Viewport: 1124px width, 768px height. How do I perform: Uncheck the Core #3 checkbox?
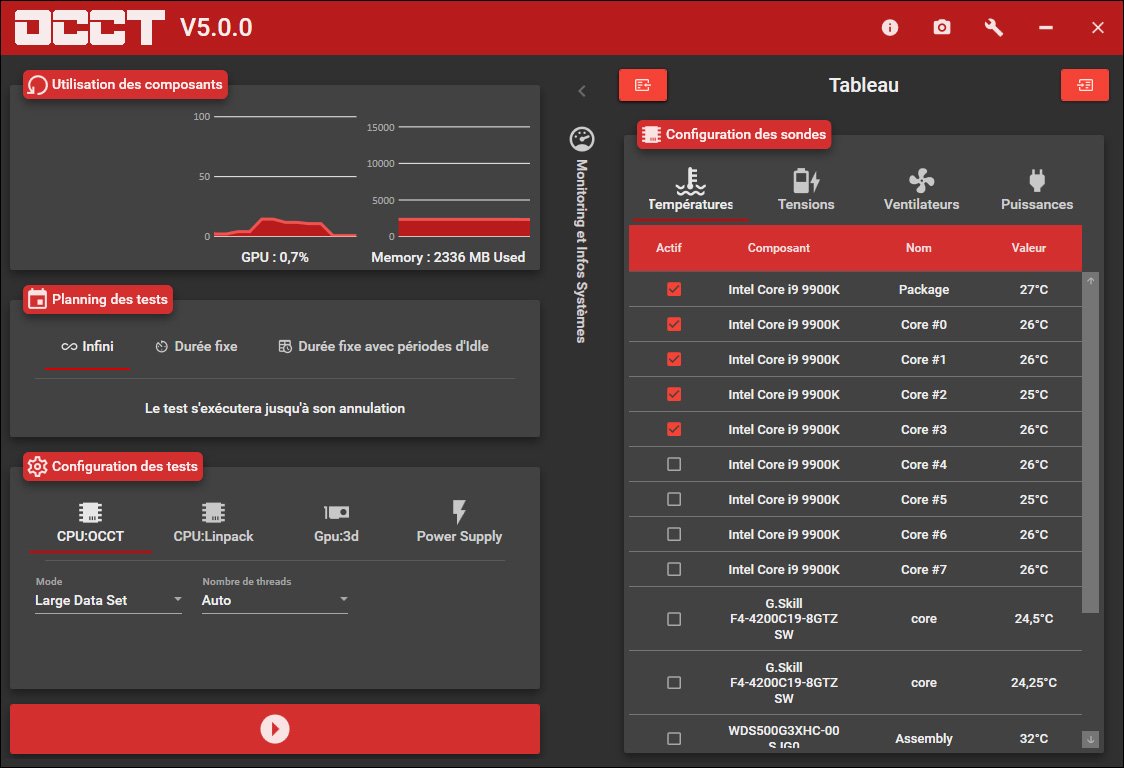(674, 430)
